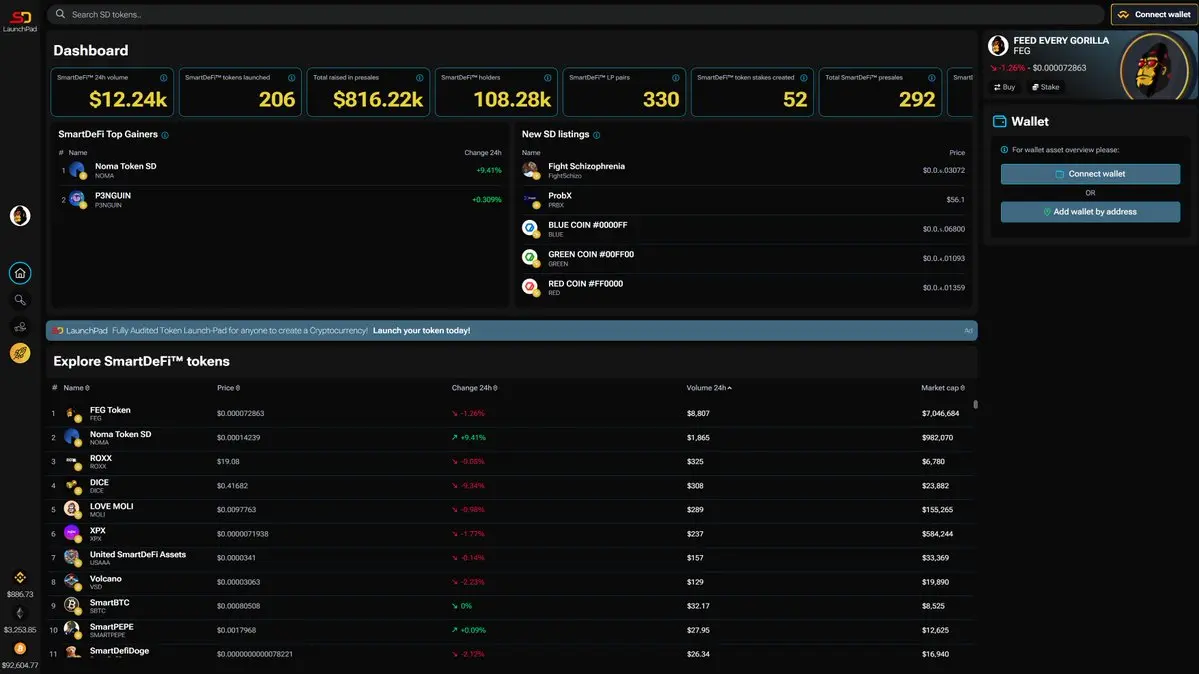Sort tokens by Price column header
The image size is (1199, 674).
coord(228,388)
